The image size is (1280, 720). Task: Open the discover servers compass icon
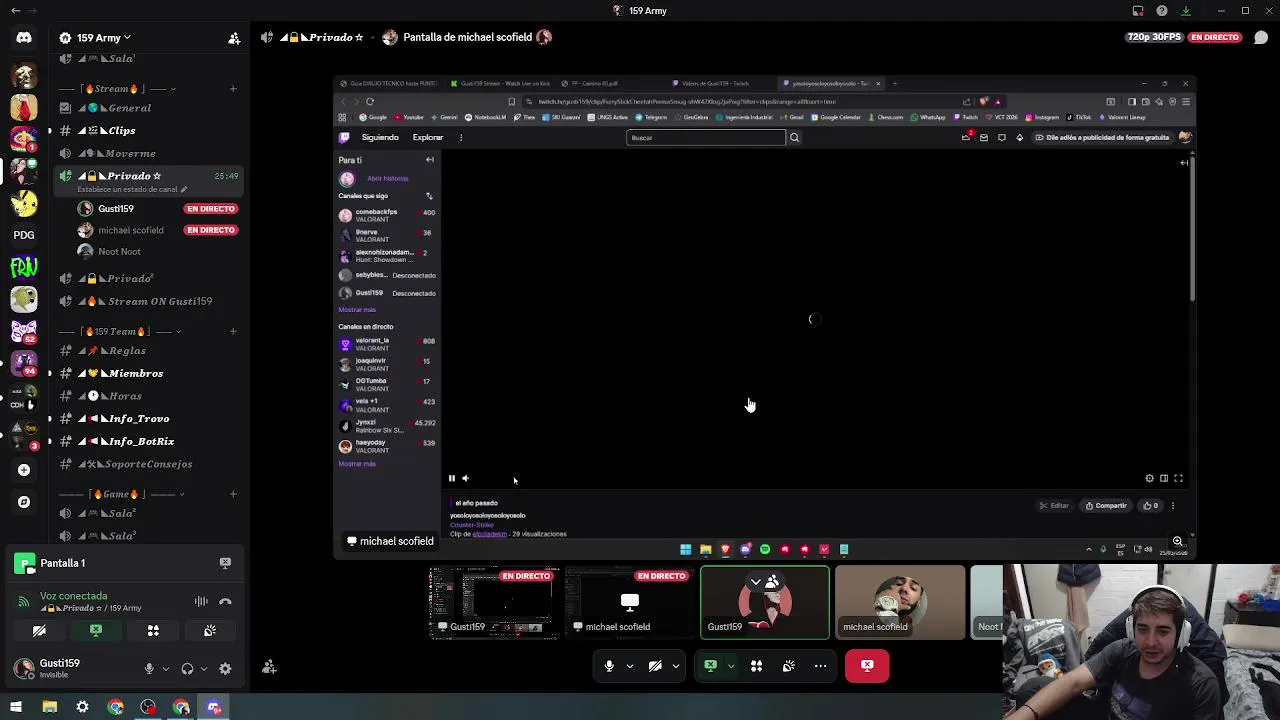(x=24, y=502)
